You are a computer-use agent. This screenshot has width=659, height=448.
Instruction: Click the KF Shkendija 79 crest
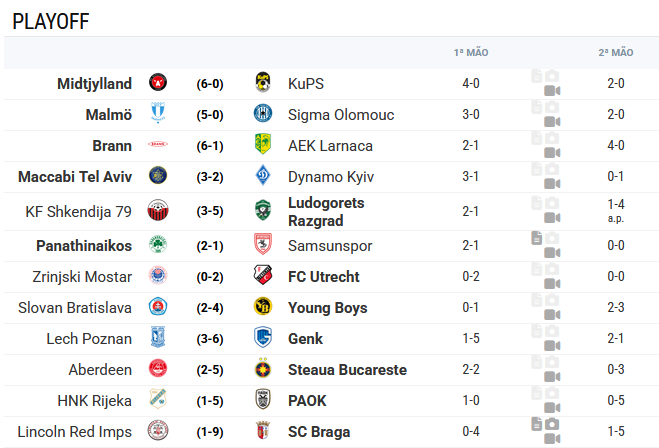coord(158,211)
